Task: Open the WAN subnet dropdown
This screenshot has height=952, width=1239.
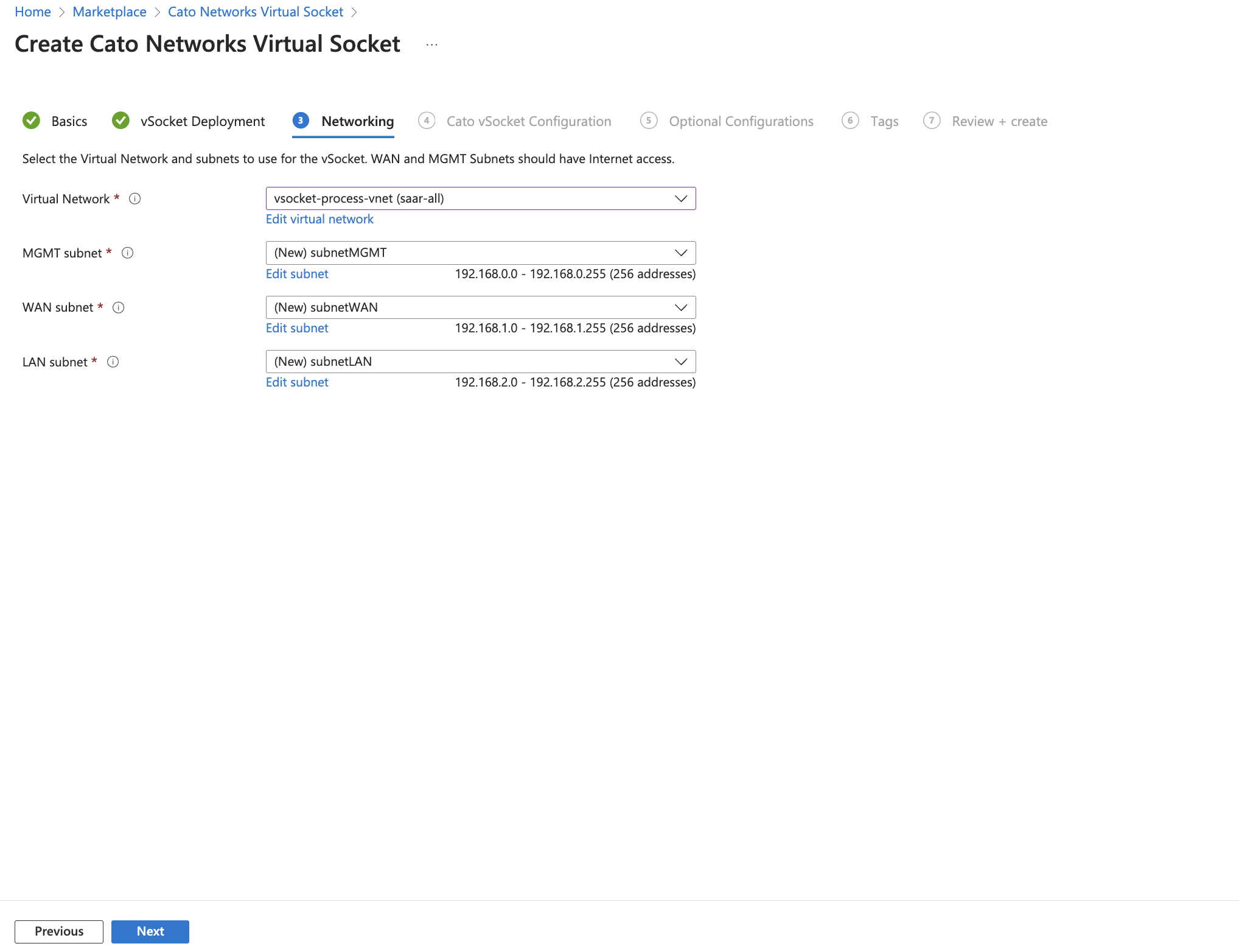Action: (x=681, y=307)
